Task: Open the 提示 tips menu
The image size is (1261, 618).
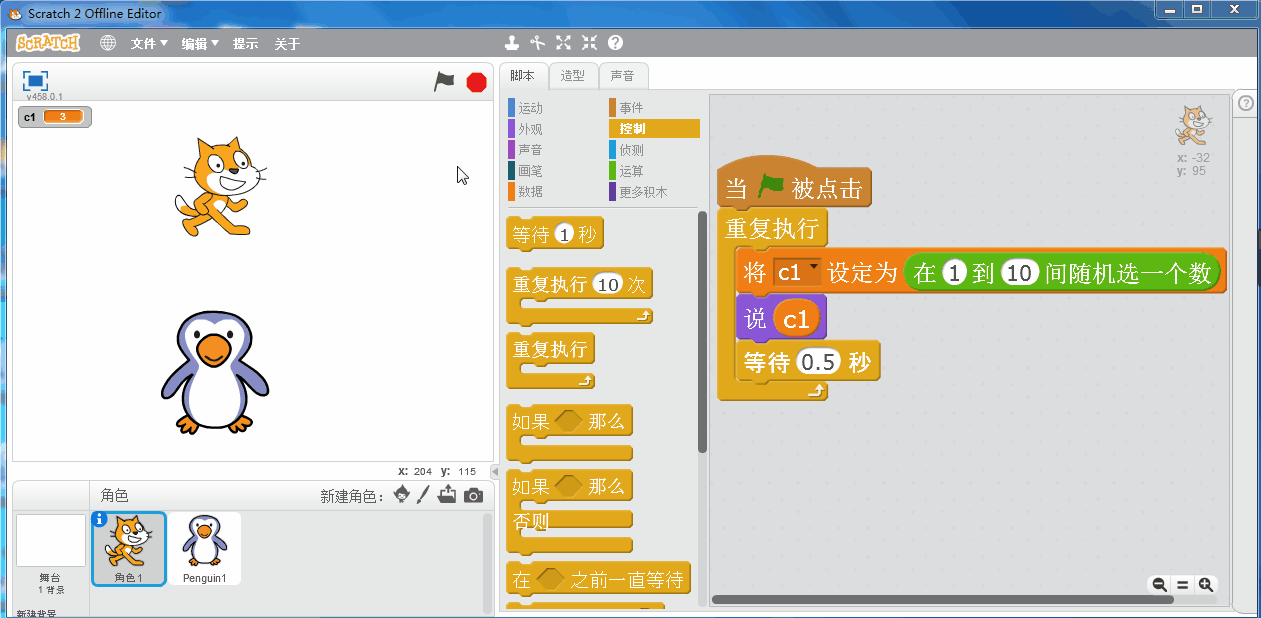Action: (x=245, y=44)
